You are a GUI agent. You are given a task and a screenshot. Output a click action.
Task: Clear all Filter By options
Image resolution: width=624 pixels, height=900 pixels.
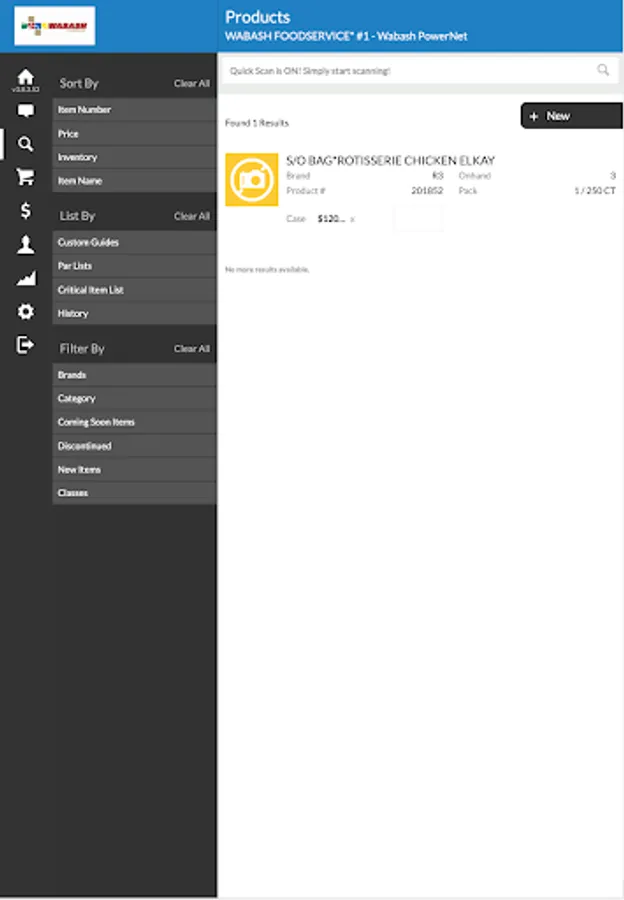click(x=192, y=348)
